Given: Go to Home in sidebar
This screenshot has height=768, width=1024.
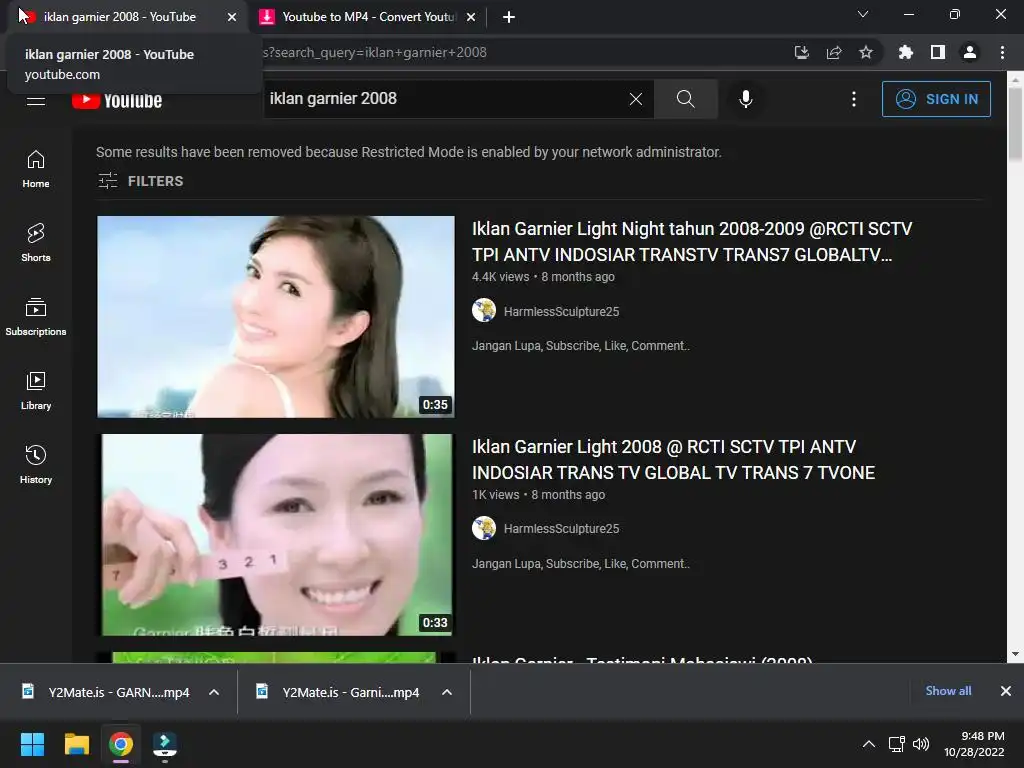Looking at the screenshot, I should coord(36,169).
